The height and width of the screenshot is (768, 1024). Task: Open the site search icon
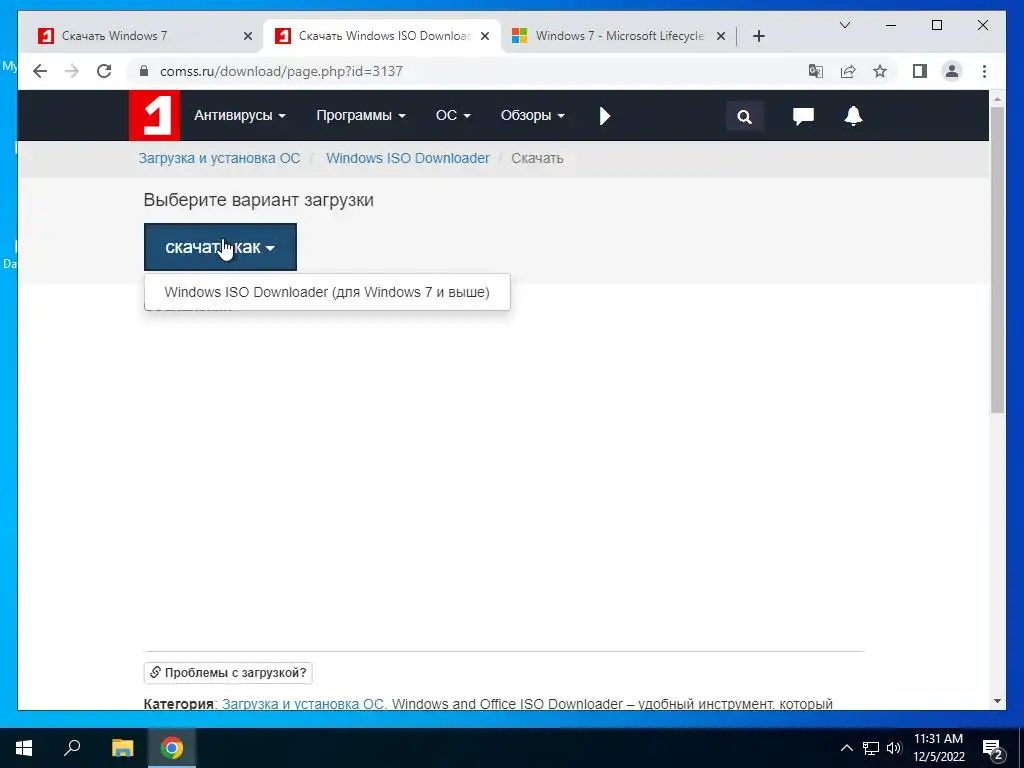[x=744, y=117]
